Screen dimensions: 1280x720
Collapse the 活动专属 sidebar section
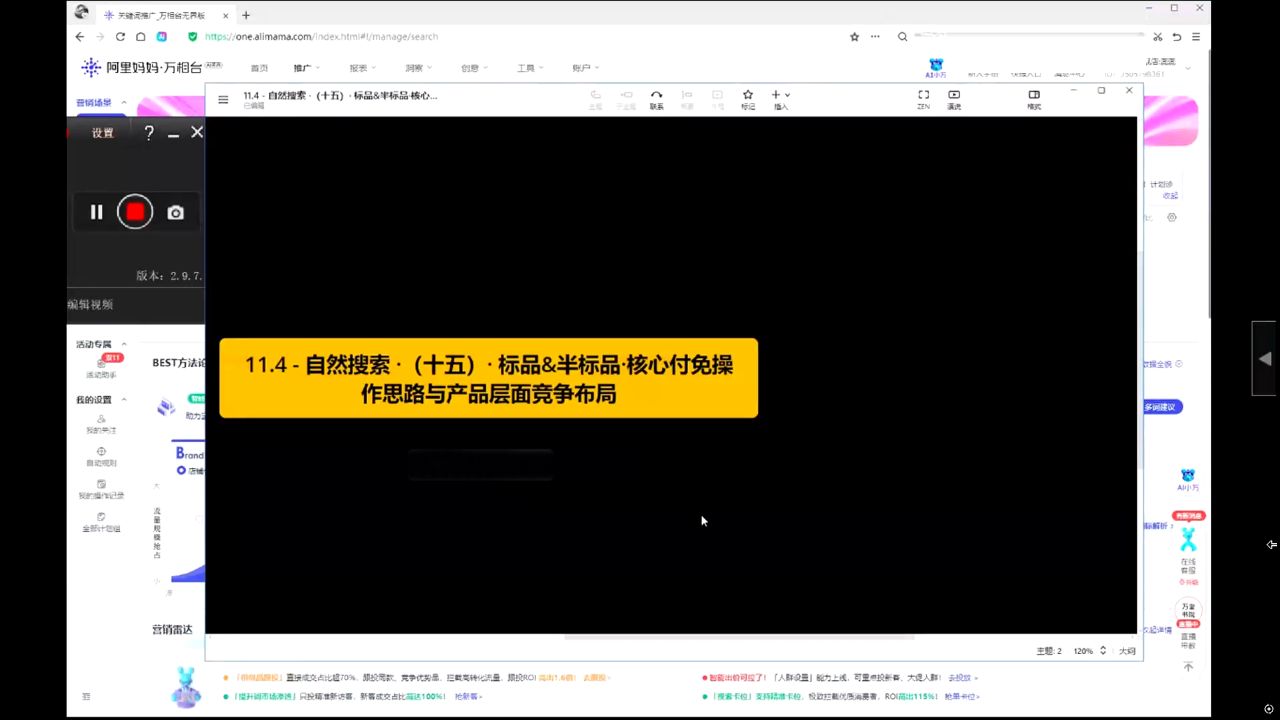(x=124, y=344)
